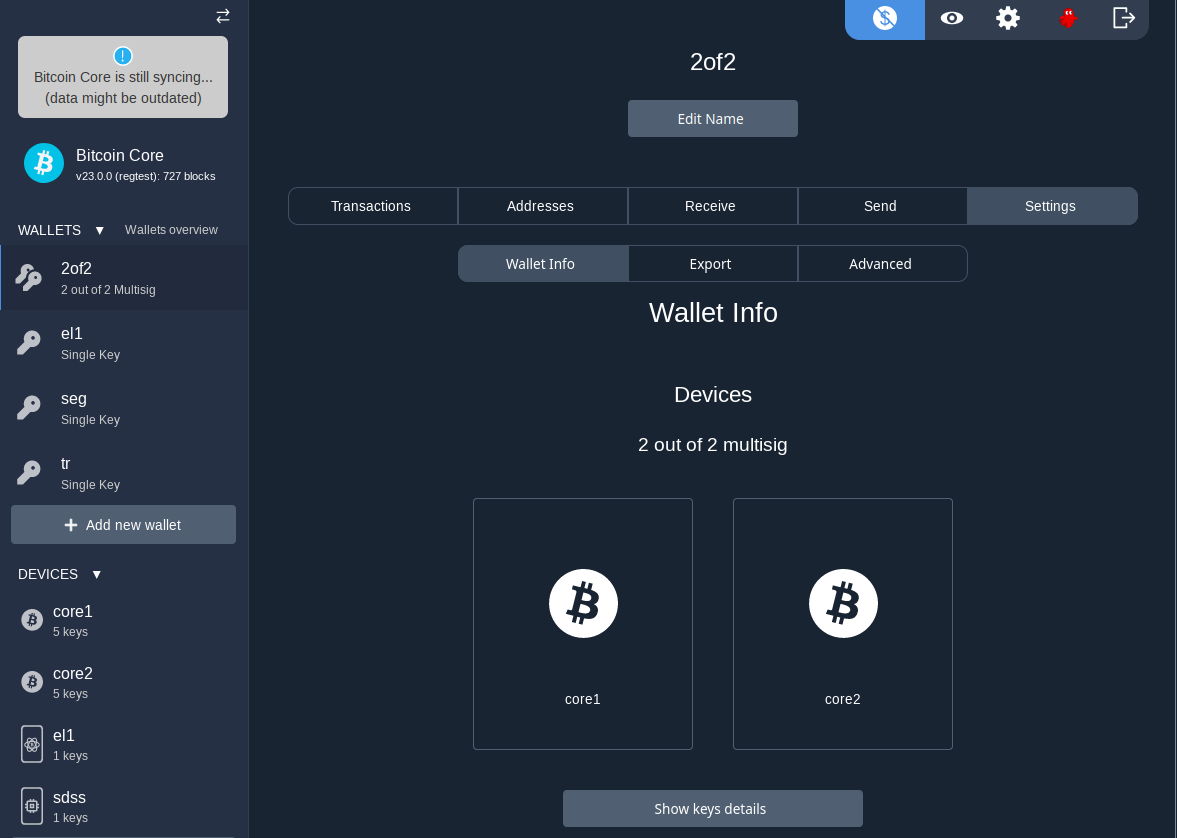Select the Settings tab
This screenshot has height=838, width=1177.
1052,206
